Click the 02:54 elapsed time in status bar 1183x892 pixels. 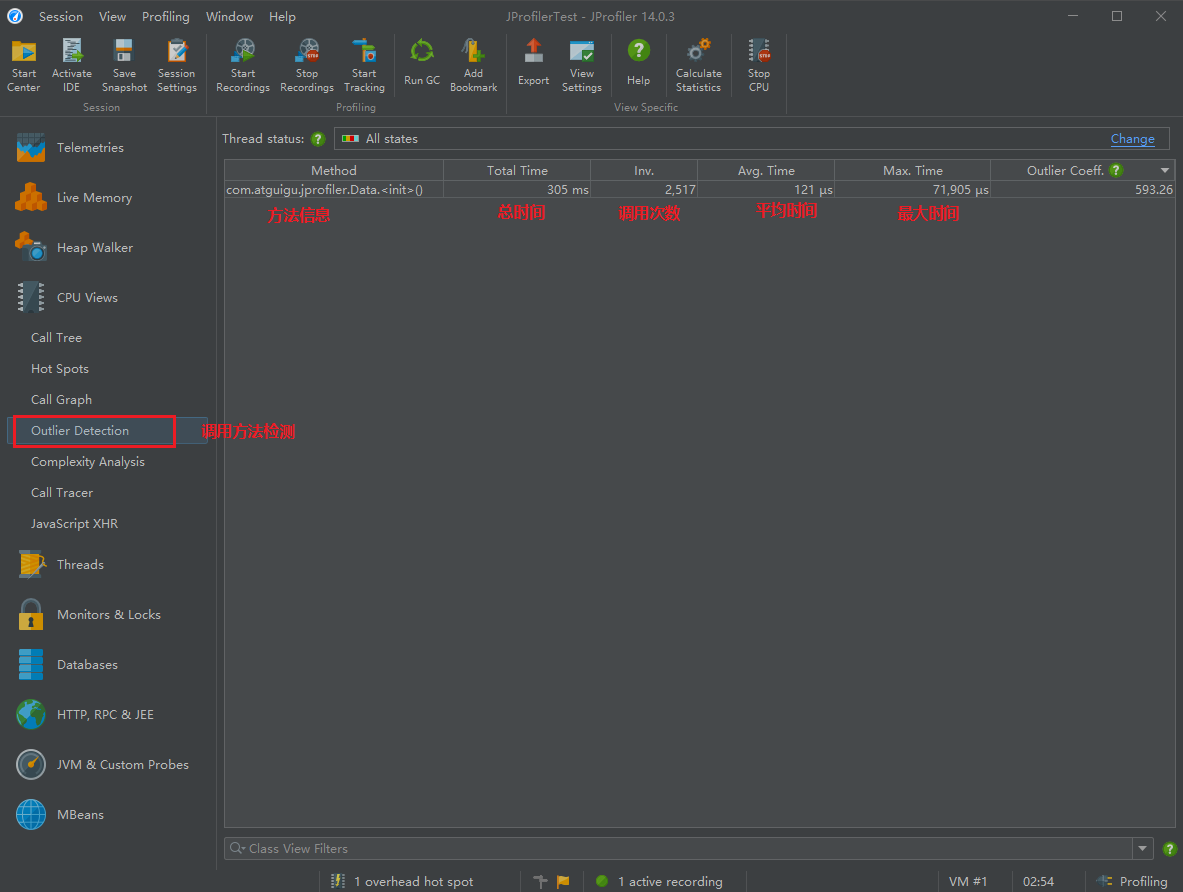pyautogui.click(x=1038, y=881)
